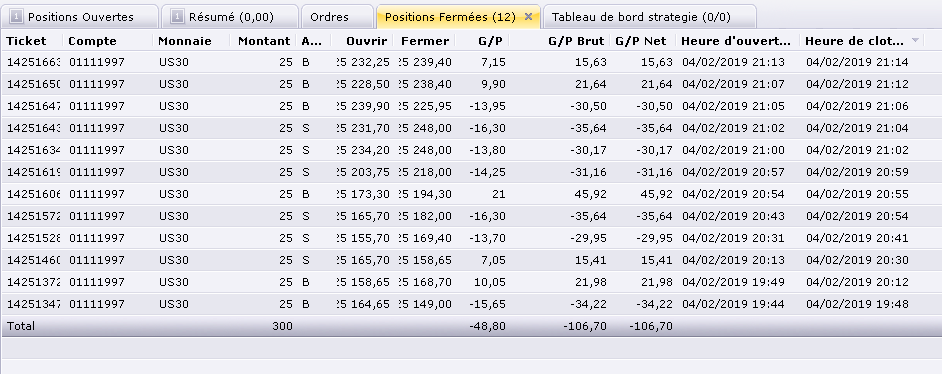This screenshot has height=374, width=942.
Task: Sort by Heure d'ouverture column header
Action: [x=737, y=41]
